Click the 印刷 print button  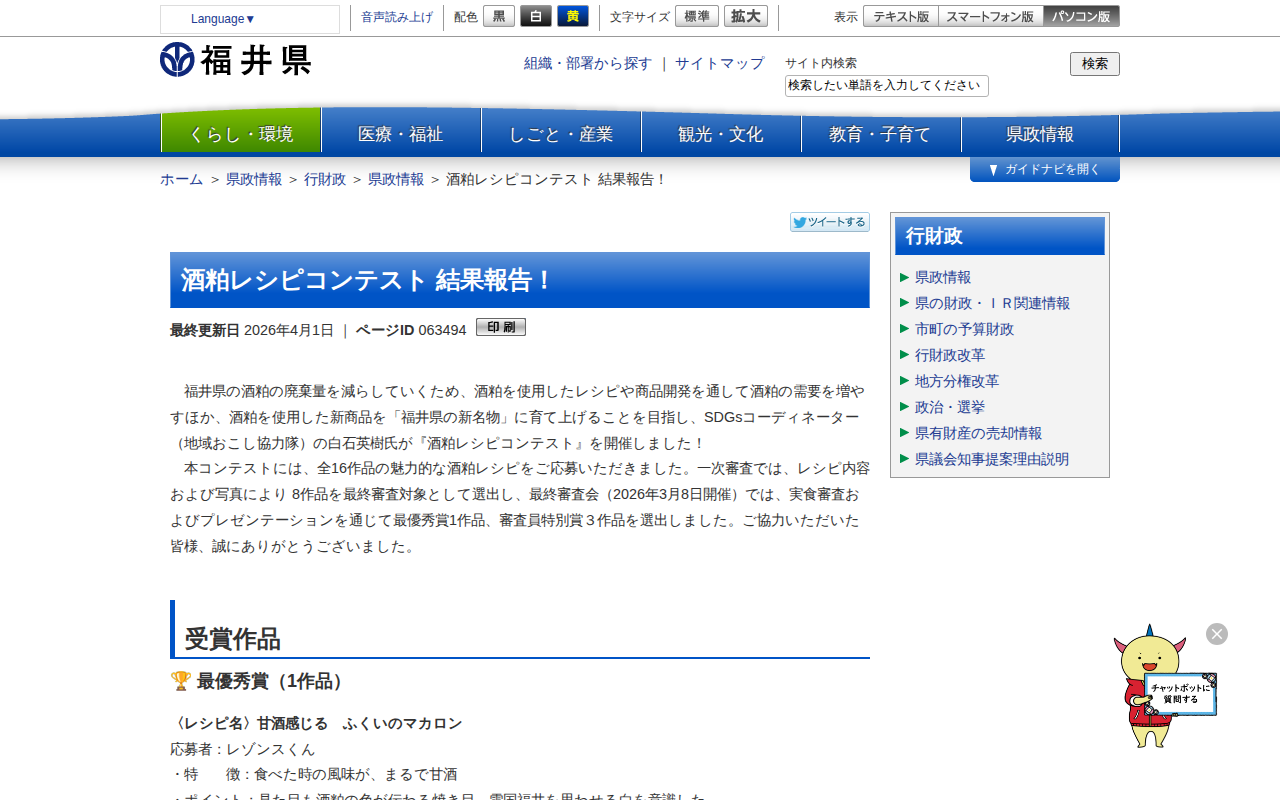501,327
